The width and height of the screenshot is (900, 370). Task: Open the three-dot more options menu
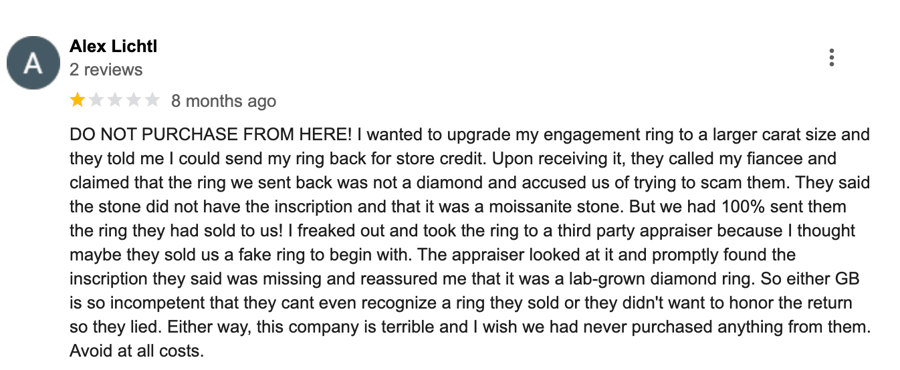[831, 57]
